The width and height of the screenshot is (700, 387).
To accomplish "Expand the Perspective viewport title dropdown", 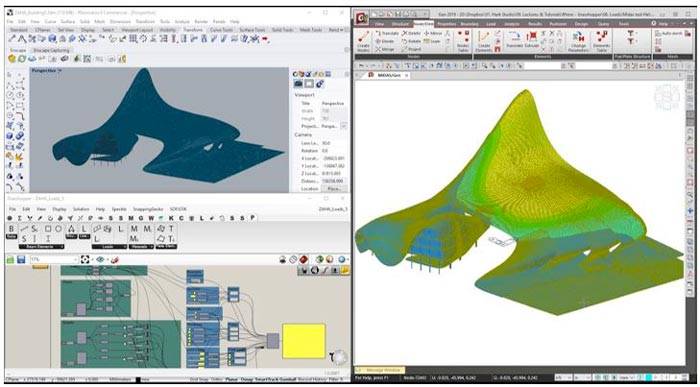I will [x=46, y=71].
